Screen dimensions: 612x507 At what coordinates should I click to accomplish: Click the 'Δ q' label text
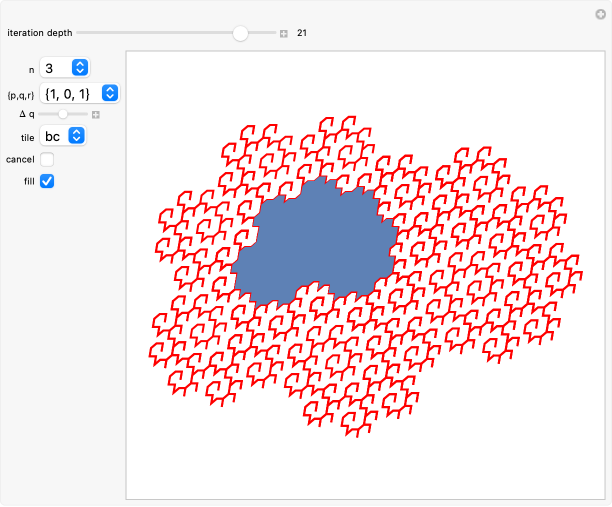(27, 114)
